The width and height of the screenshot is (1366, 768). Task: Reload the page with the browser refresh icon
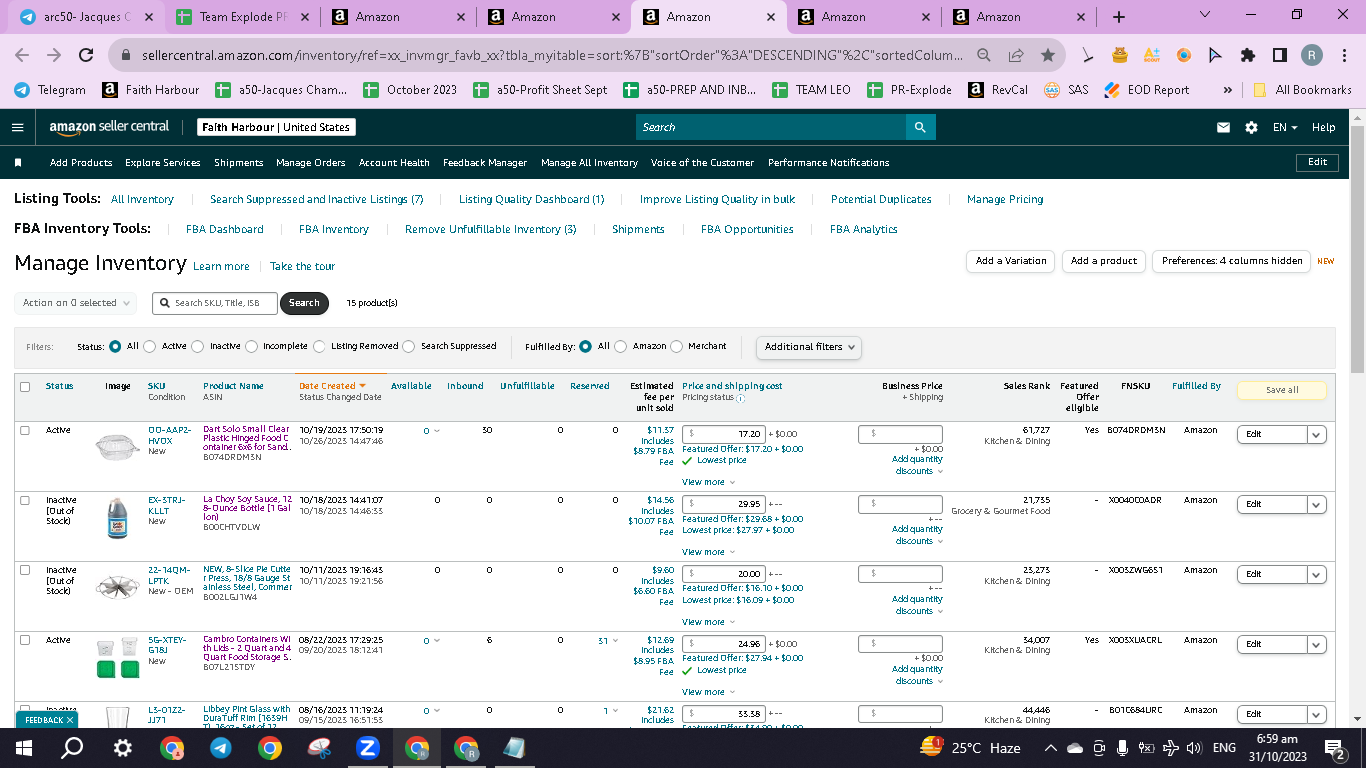point(86,55)
